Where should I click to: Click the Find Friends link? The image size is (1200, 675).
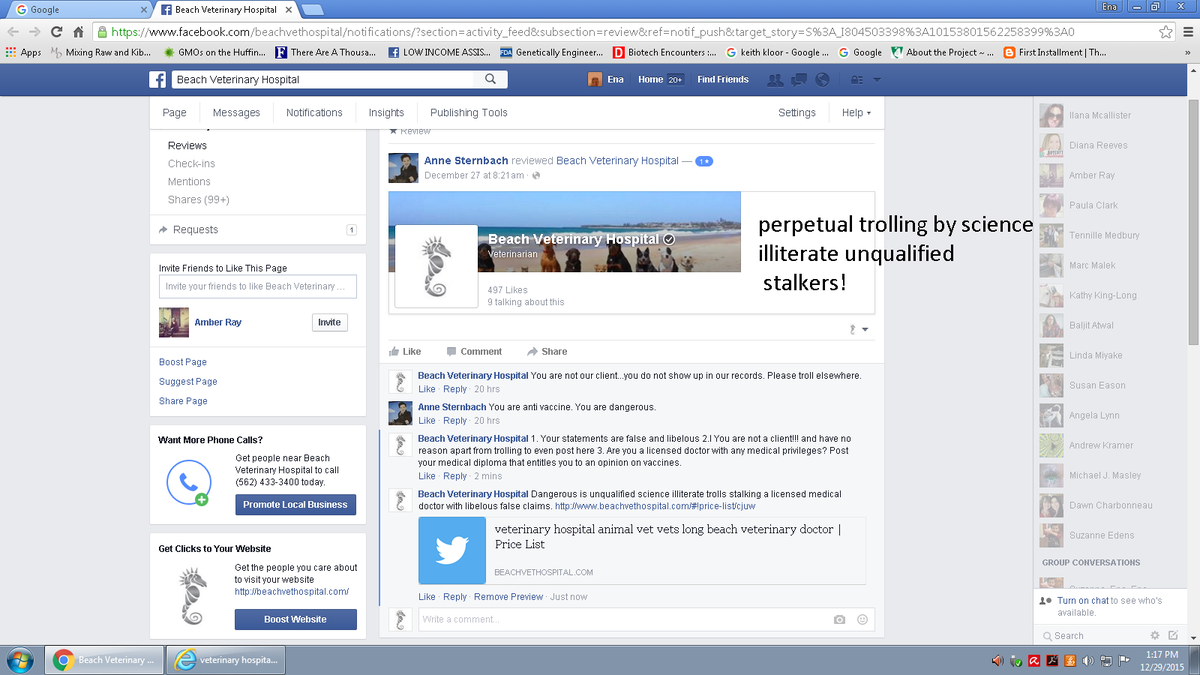click(x=723, y=79)
